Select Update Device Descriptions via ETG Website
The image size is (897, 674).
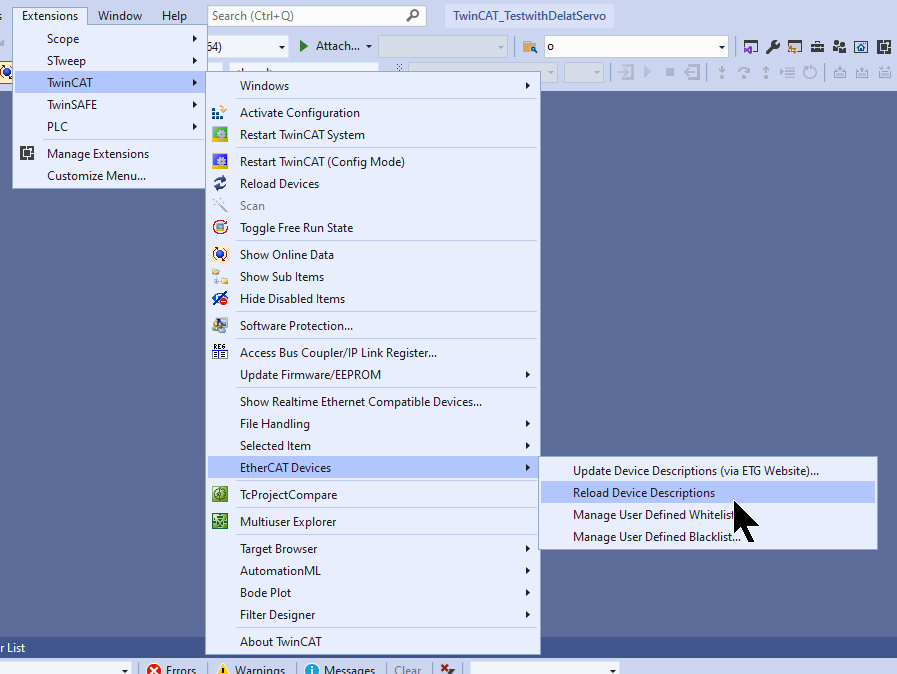[x=708, y=470]
